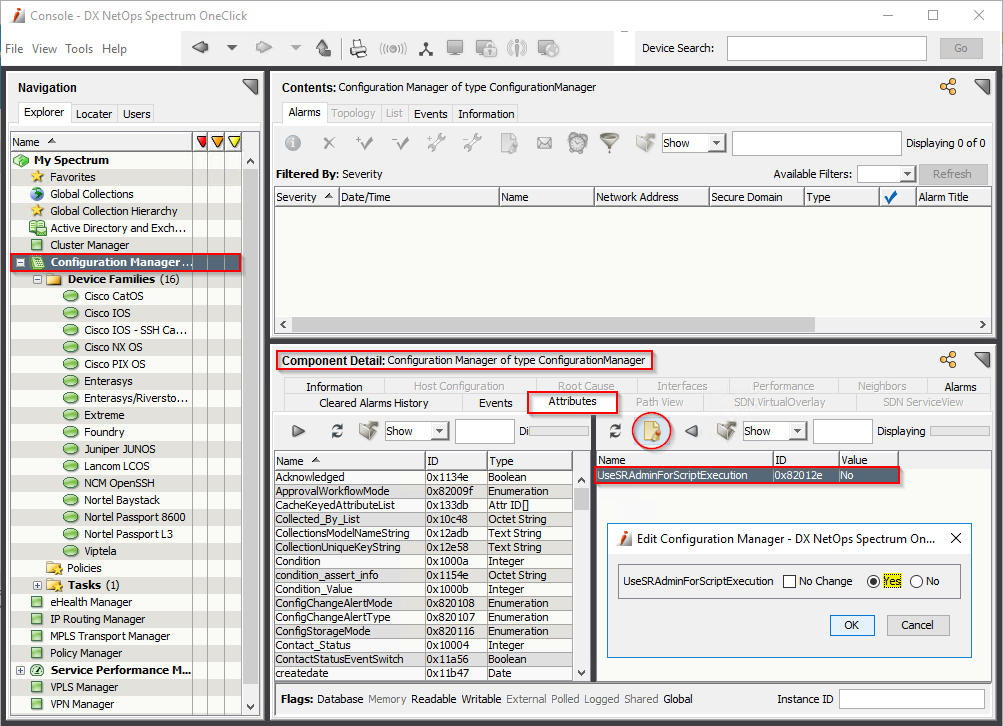The width and height of the screenshot is (1003, 726).
Task: Switch to the Locater tab
Action: tap(94, 114)
